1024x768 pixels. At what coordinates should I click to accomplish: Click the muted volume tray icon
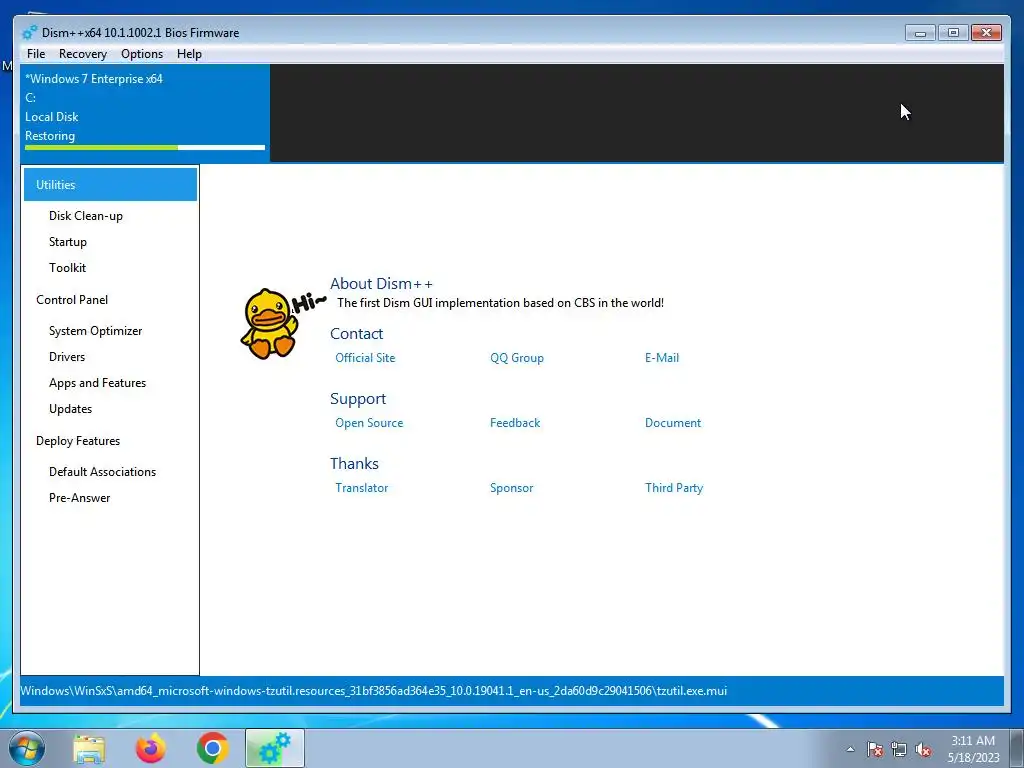point(923,750)
